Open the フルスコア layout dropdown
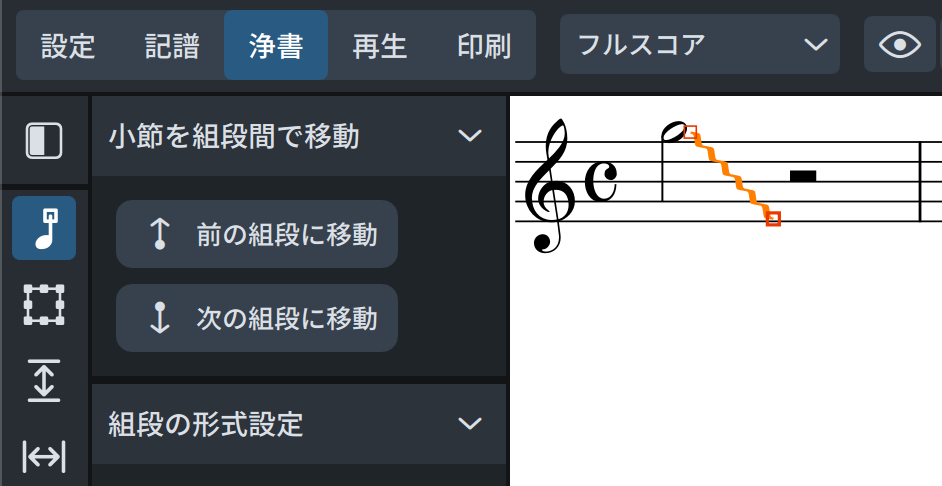This screenshot has width=942, height=486. [699, 45]
